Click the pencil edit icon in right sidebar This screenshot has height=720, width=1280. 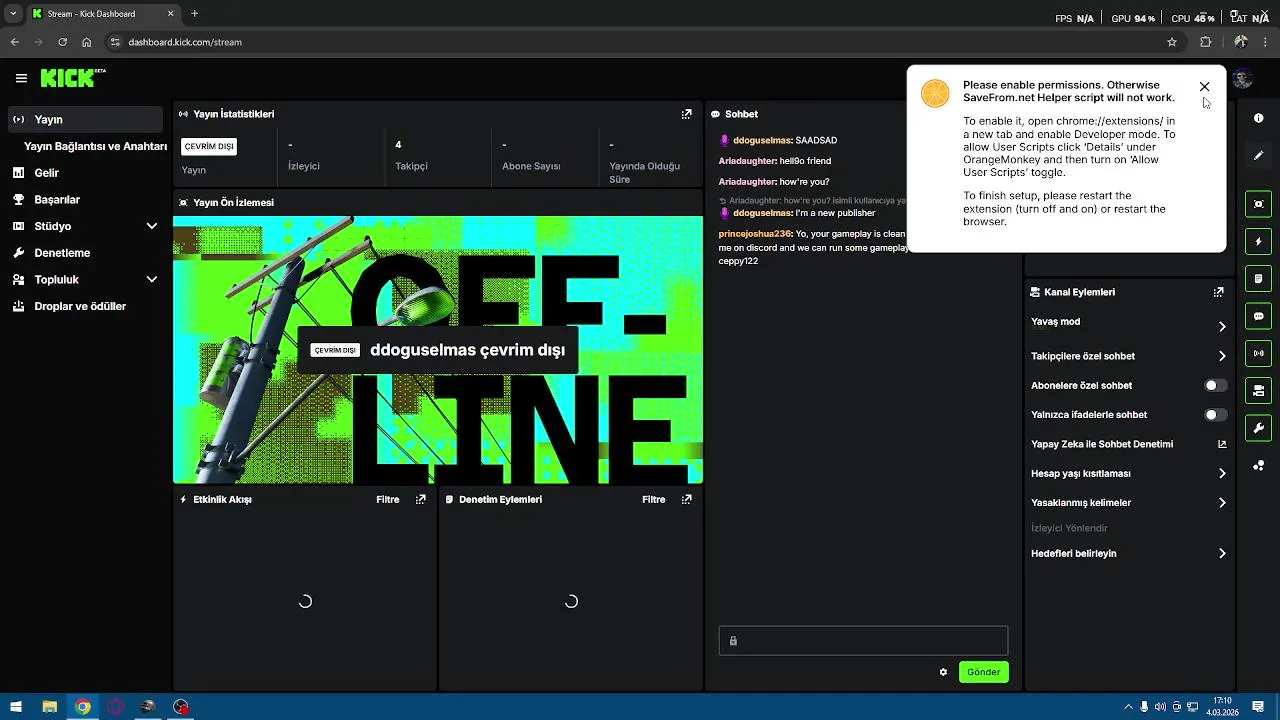point(1258,155)
